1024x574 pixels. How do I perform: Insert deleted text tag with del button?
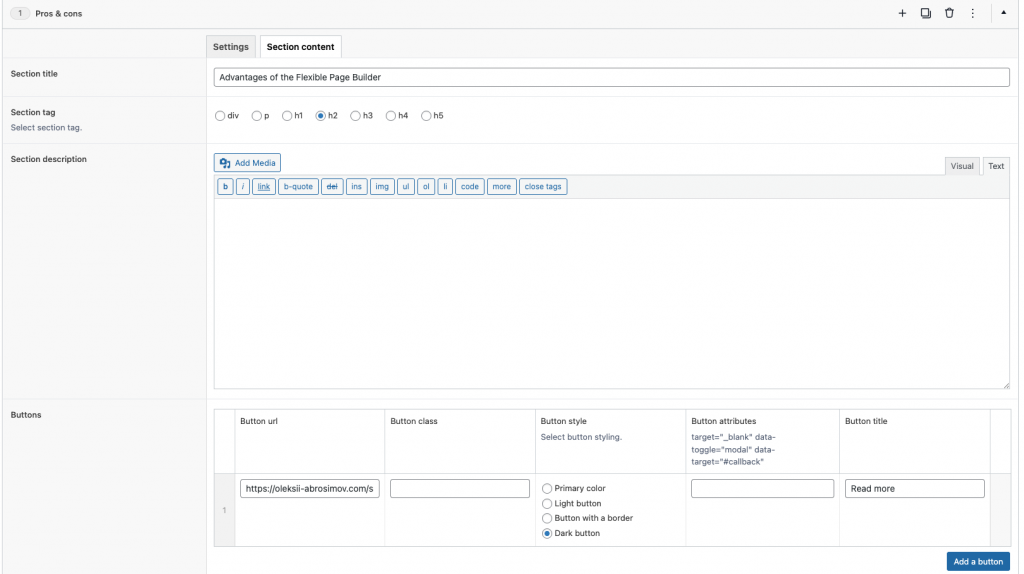coord(332,187)
